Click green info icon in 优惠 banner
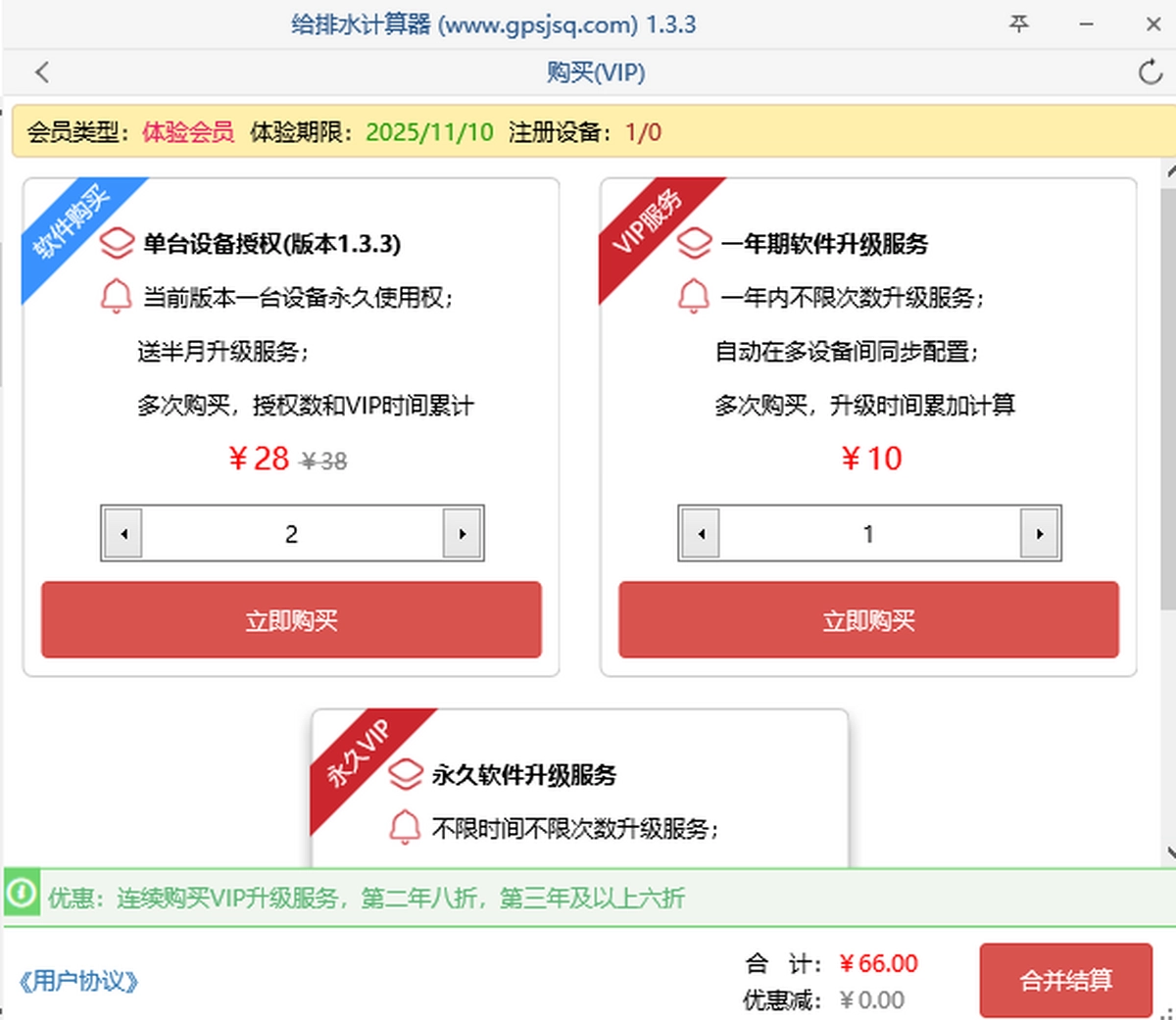The height and width of the screenshot is (1020, 1176). (x=22, y=895)
